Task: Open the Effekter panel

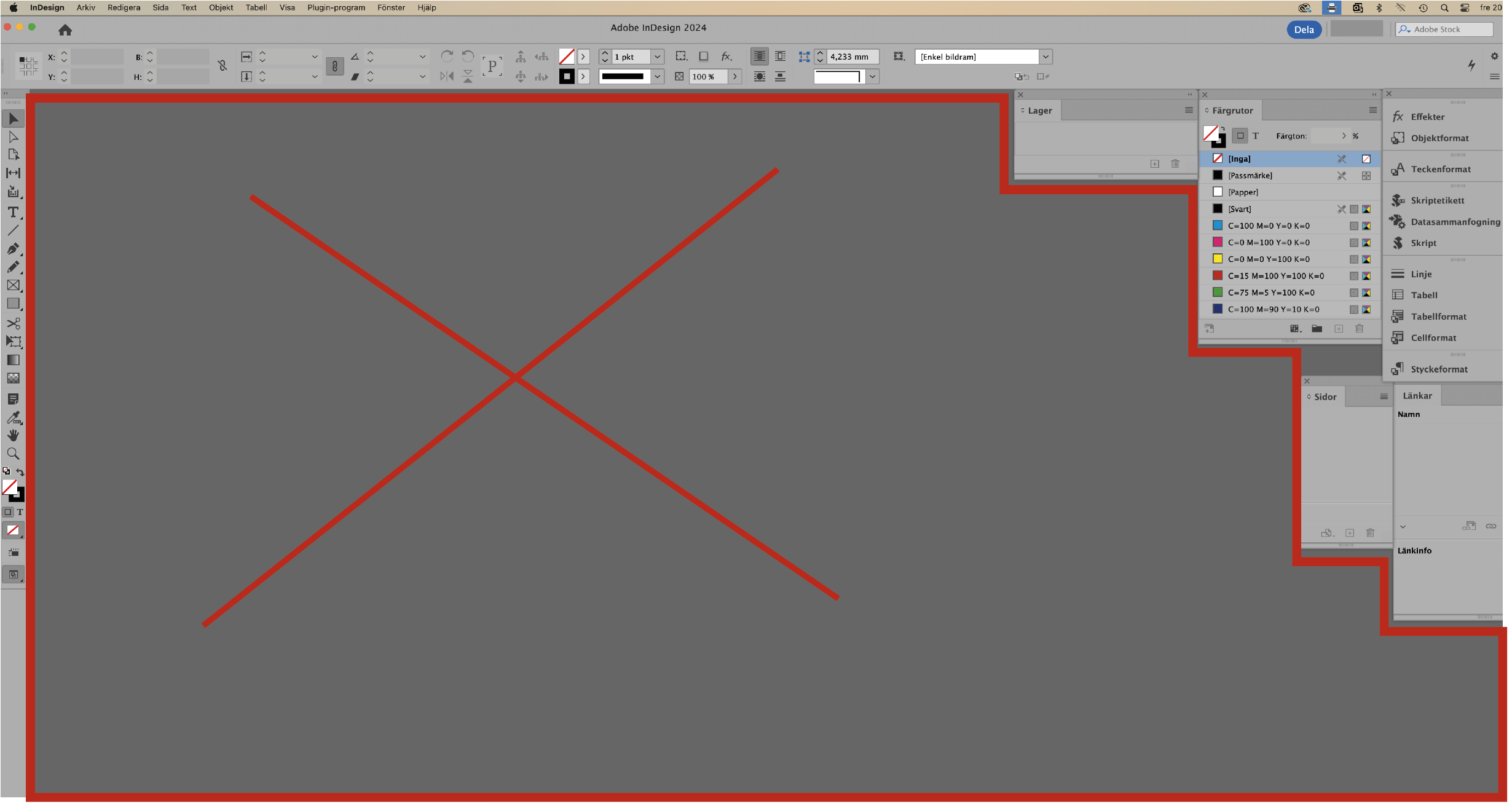Action: (x=1427, y=116)
